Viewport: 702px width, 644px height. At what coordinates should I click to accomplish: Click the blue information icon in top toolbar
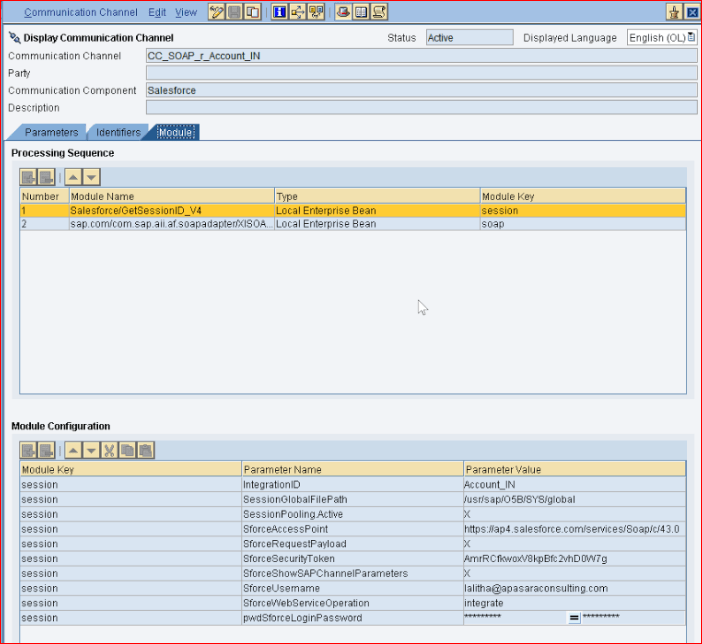280,12
